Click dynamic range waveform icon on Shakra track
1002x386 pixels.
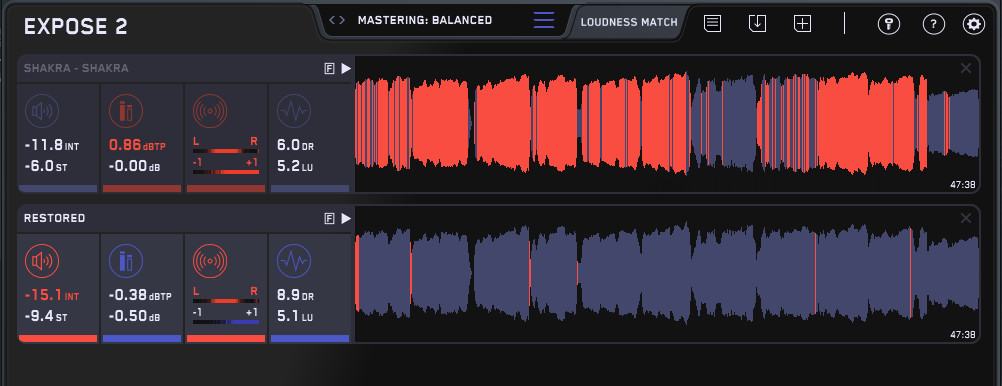tap(294, 111)
